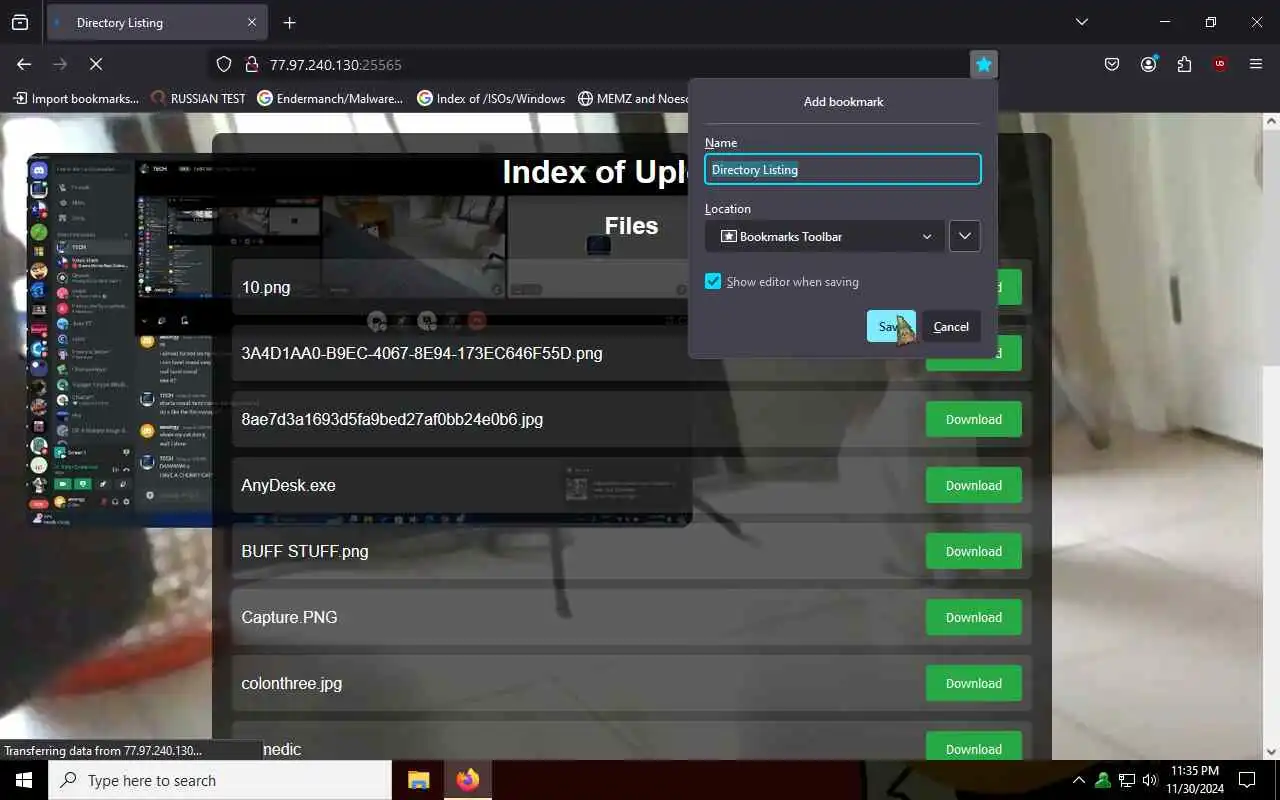Open MEMZ and Noesc bookmark
Screen dimensions: 1280x800
pos(632,98)
